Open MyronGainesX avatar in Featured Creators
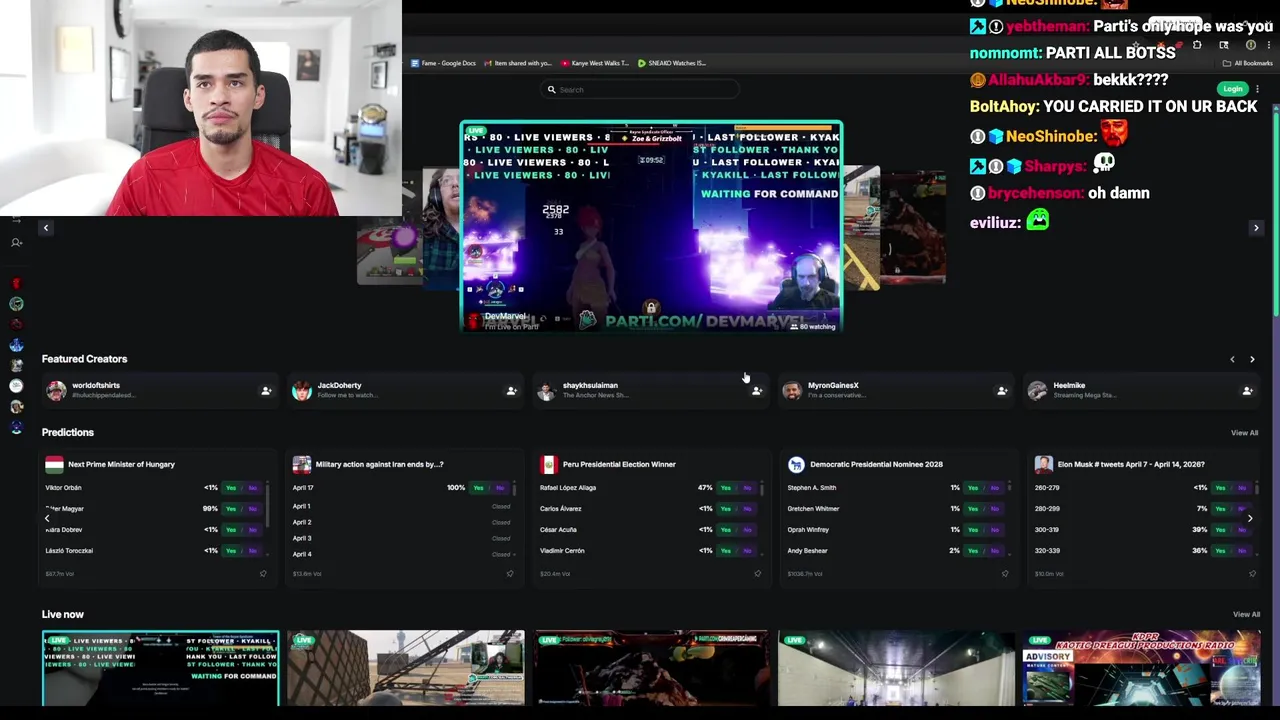Image resolution: width=1280 pixels, height=720 pixels. (791, 390)
